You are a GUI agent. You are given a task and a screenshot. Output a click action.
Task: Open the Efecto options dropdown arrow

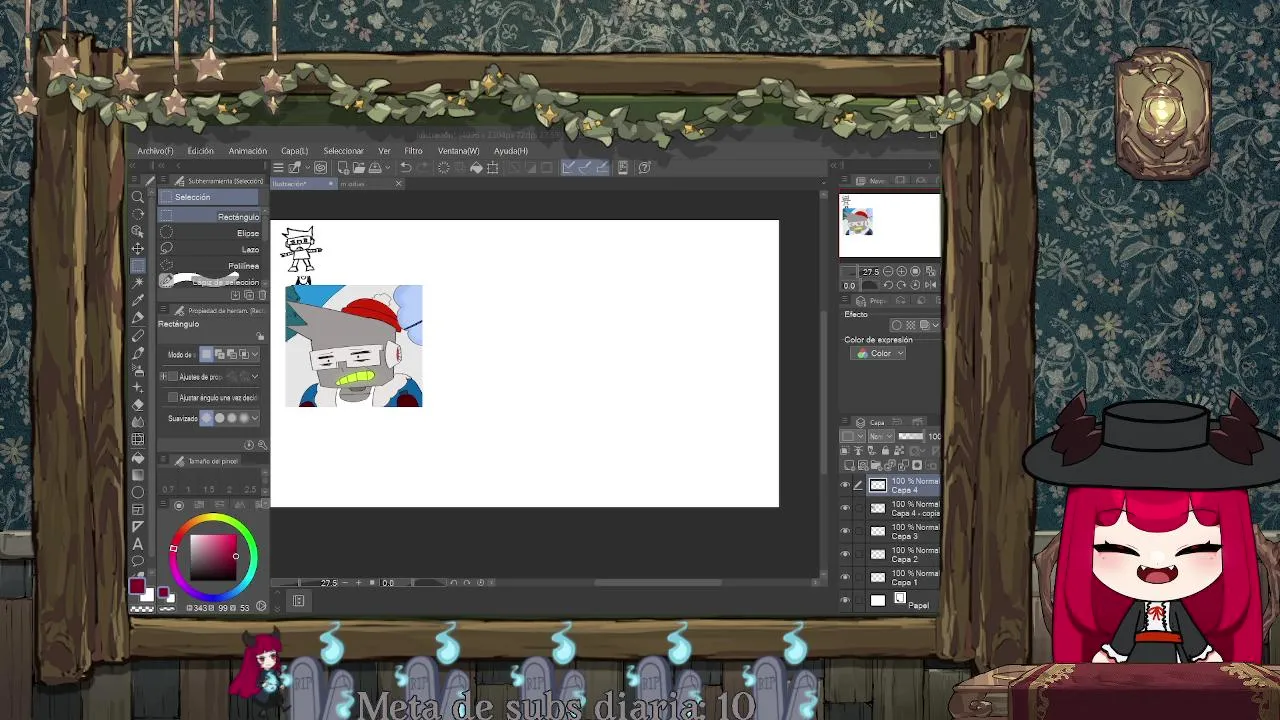tap(936, 325)
